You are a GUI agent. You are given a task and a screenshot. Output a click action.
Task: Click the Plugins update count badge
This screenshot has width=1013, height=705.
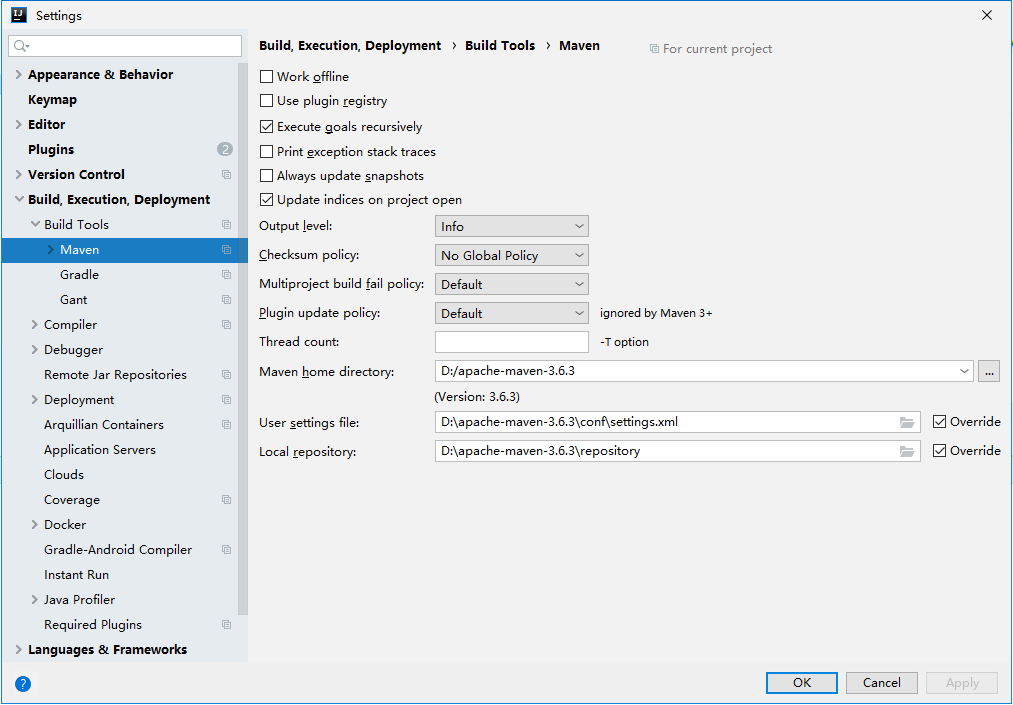(x=225, y=149)
